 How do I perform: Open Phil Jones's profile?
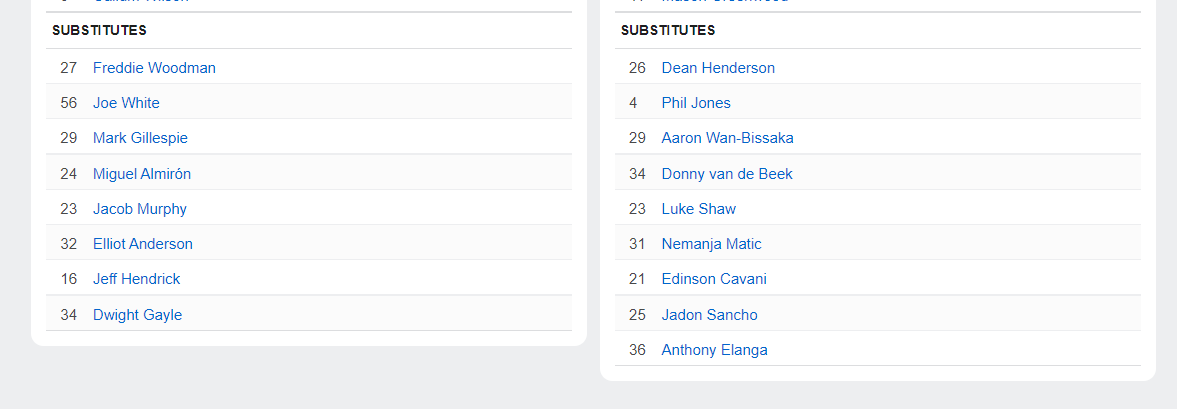(x=696, y=103)
